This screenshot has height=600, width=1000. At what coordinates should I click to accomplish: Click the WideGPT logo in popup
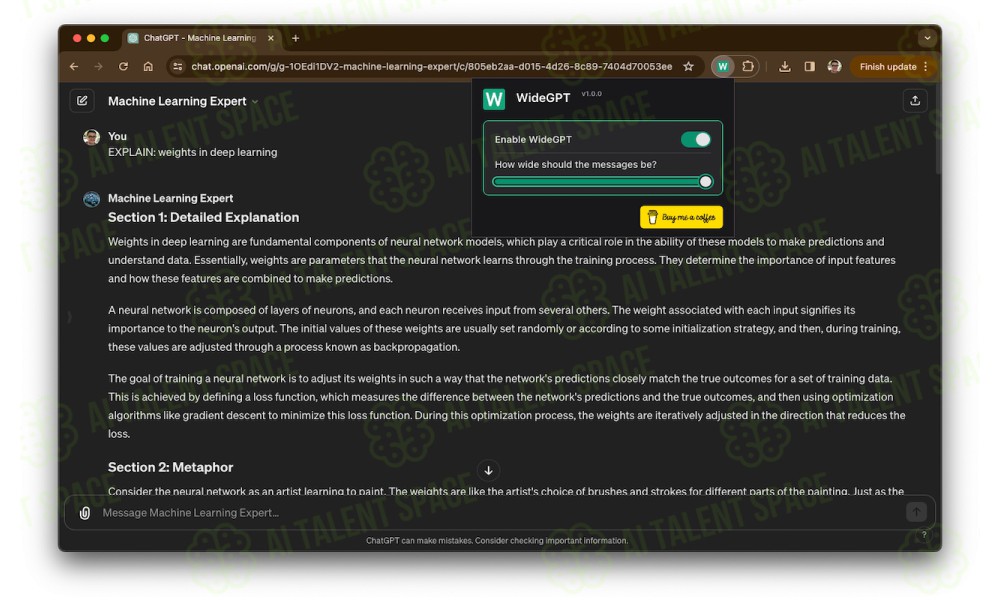(494, 99)
